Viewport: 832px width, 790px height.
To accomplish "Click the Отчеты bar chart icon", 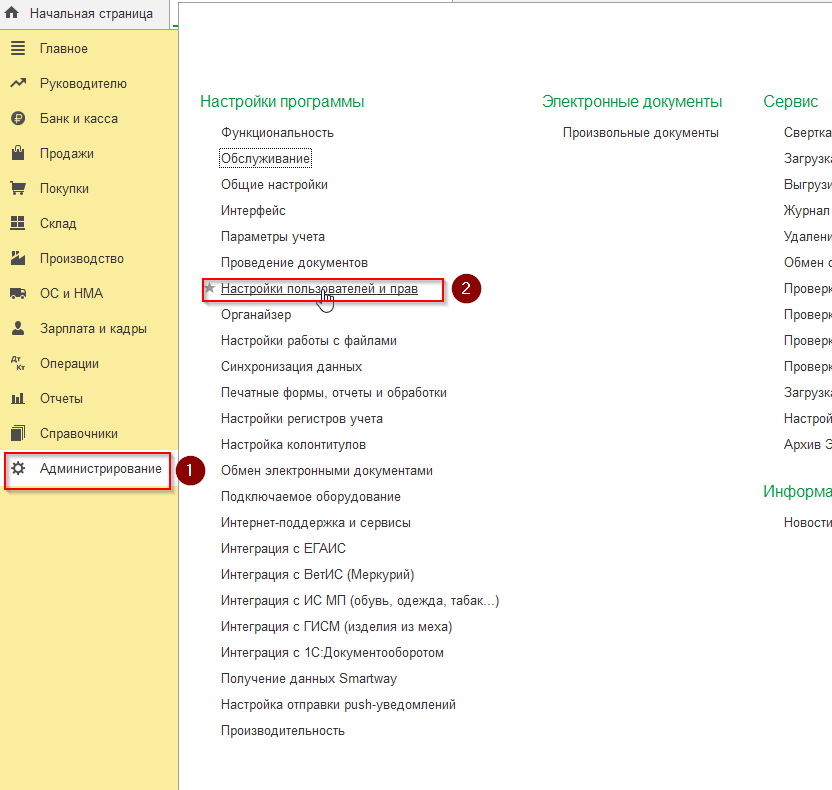I will coord(18,398).
